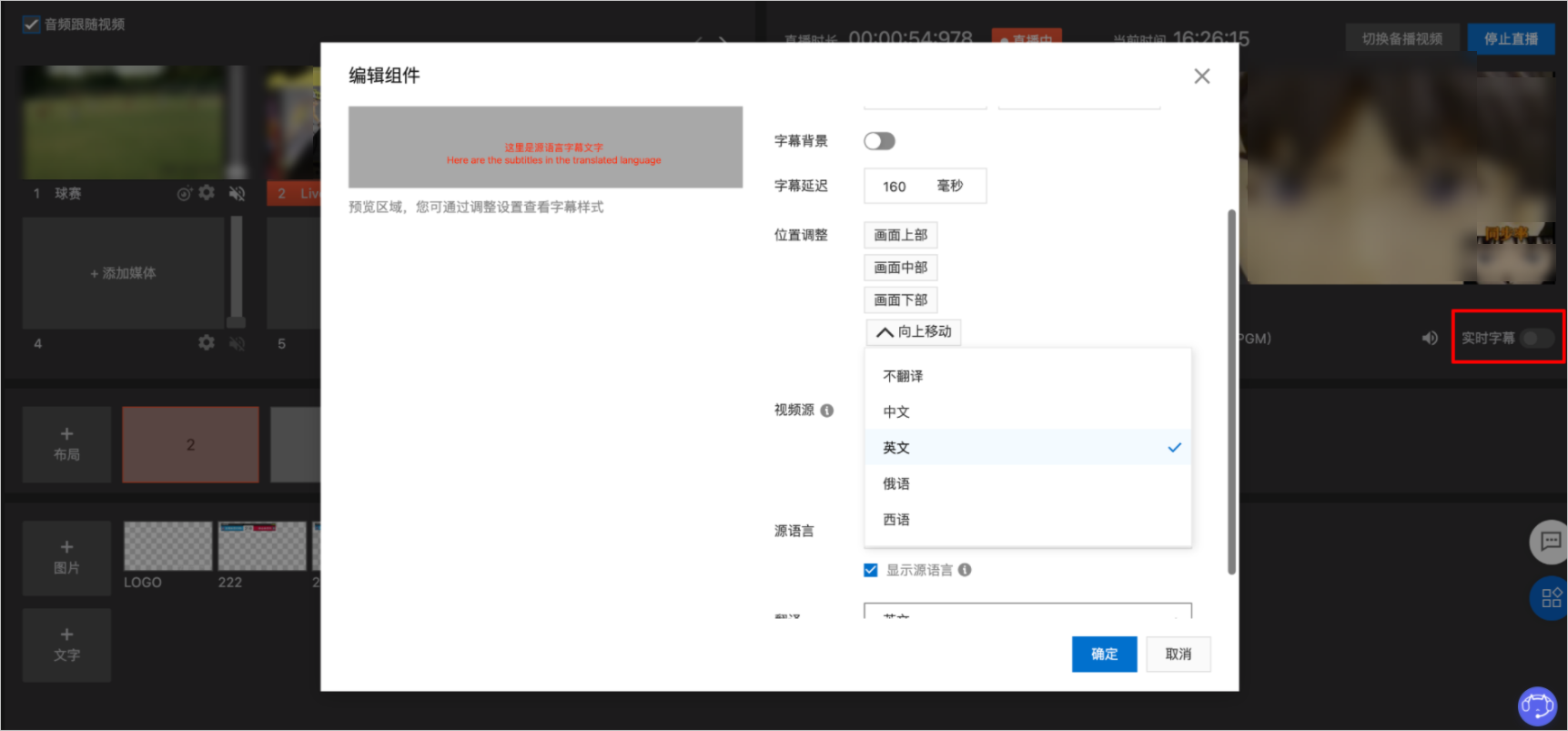Click 切换备播视频 button
The image size is (1568, 731).
coord(1401,38)
